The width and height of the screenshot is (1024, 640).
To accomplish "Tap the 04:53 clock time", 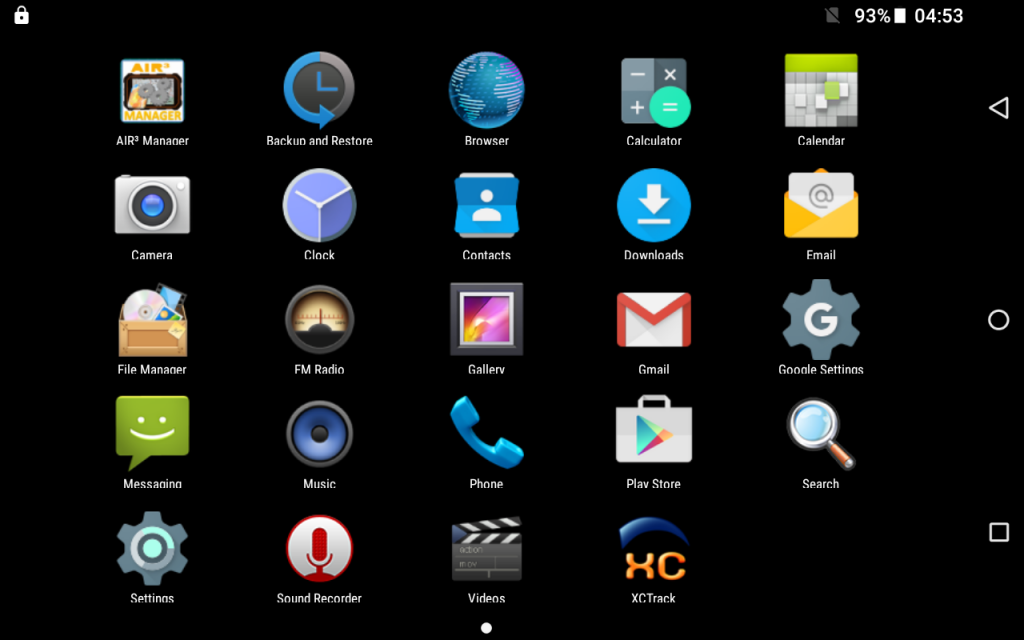I will [938, 16].
